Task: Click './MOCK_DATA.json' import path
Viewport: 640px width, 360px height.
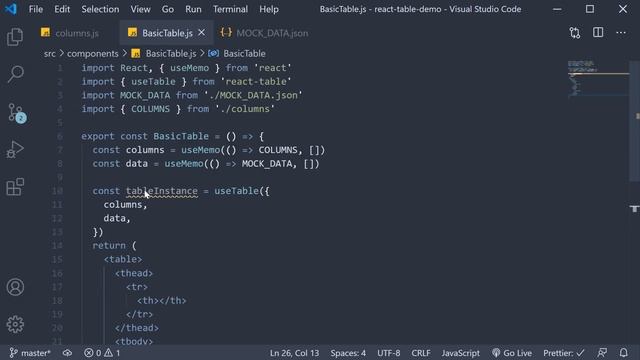Action: pyautogui.click(x=253, y=95)
